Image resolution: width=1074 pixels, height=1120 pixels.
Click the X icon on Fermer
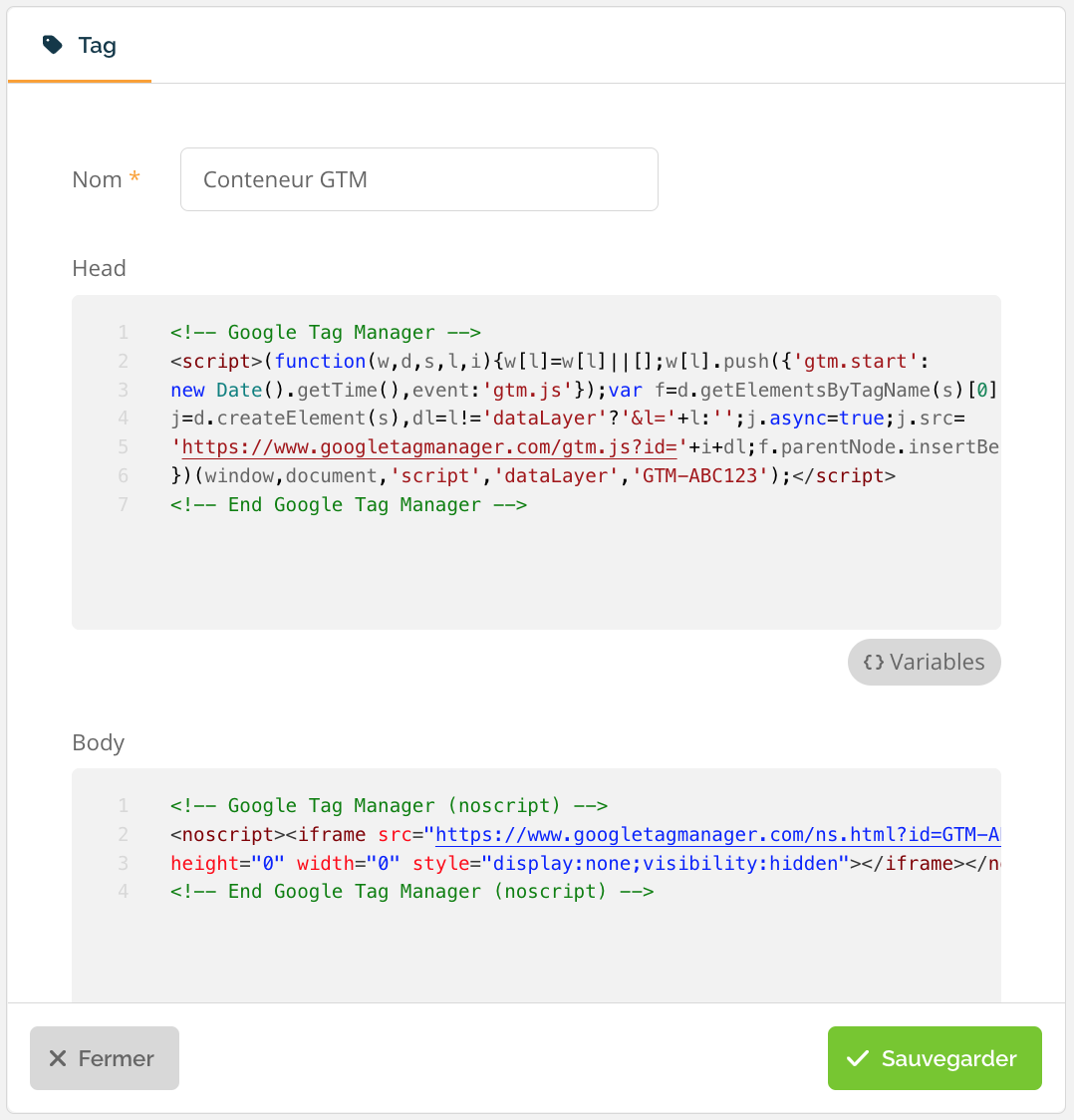tap(58, 1058)
